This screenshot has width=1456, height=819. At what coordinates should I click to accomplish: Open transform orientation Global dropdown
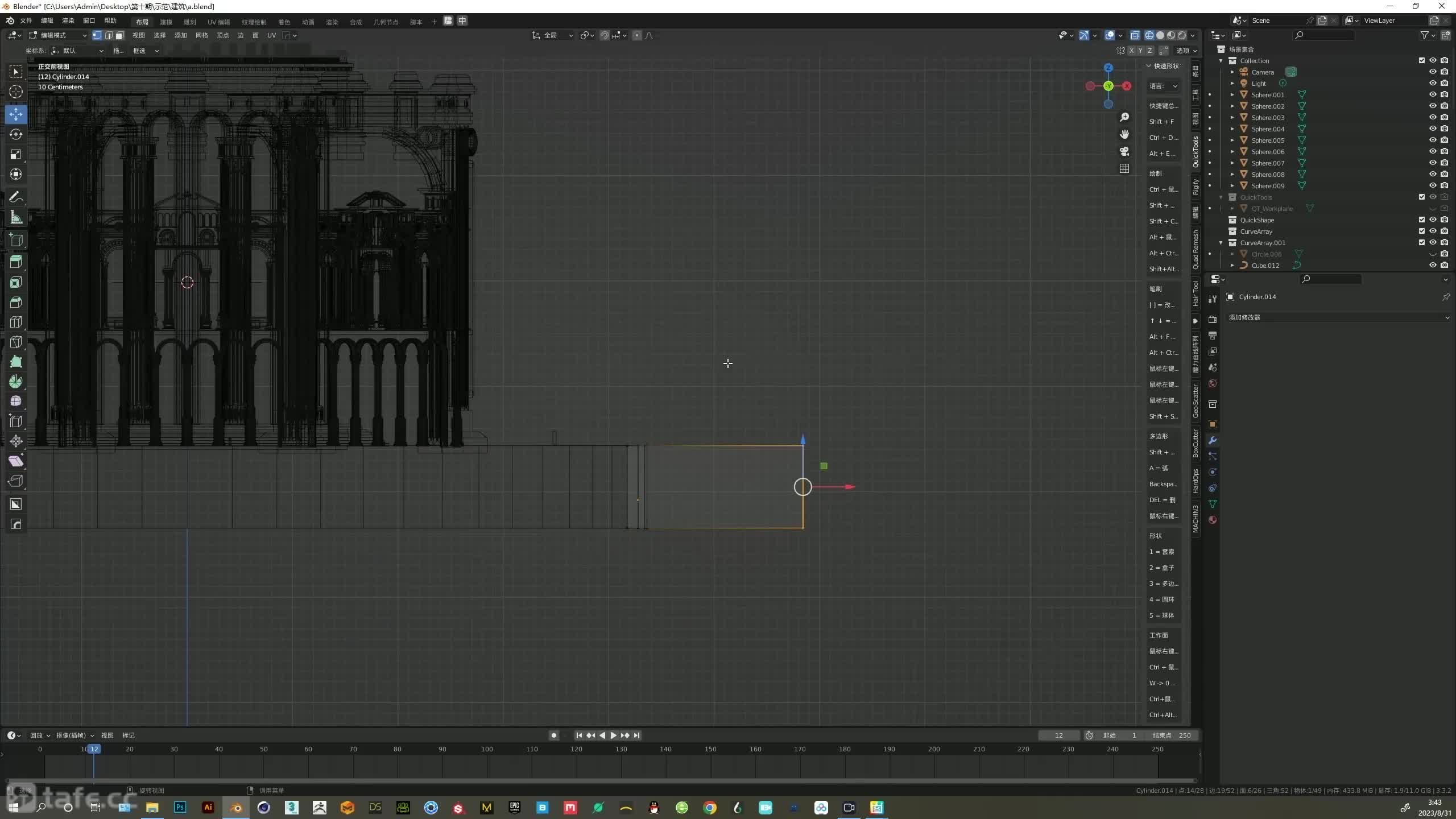[x=553, y=35]
